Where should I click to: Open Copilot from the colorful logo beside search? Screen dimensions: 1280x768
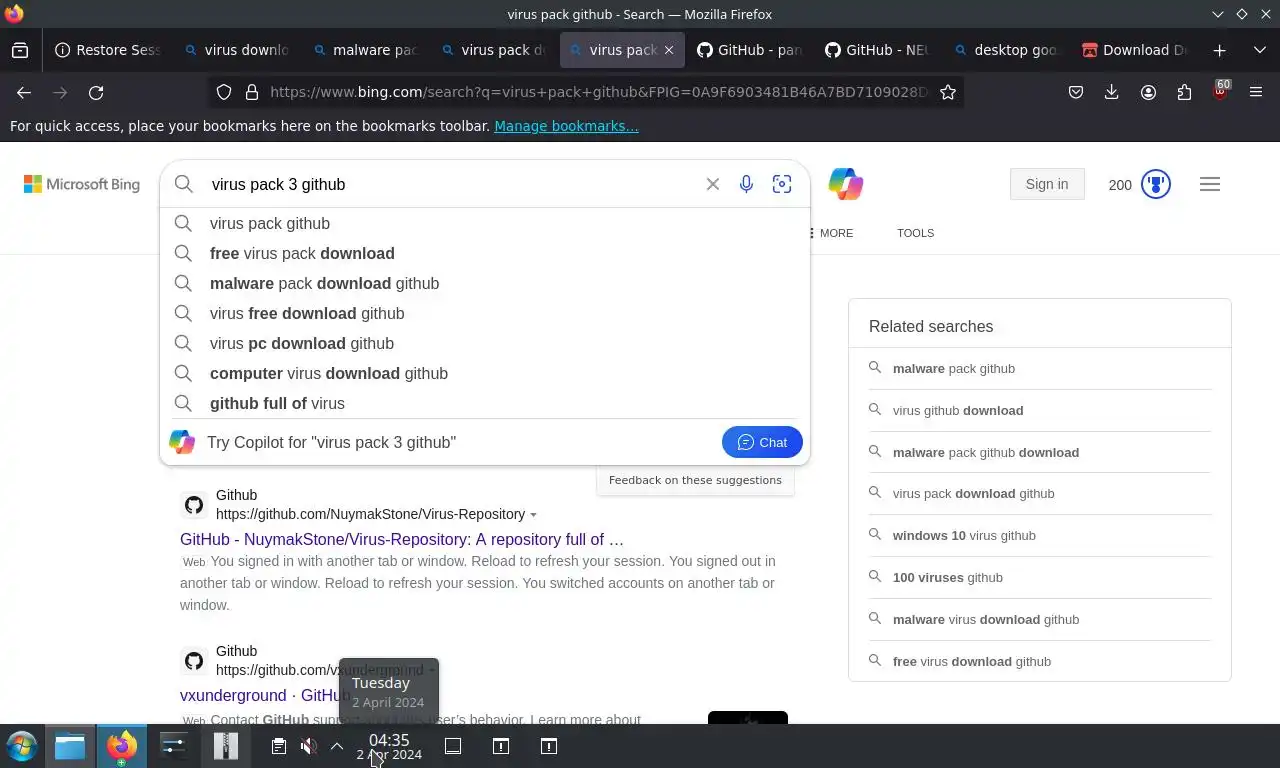[846, 184]
